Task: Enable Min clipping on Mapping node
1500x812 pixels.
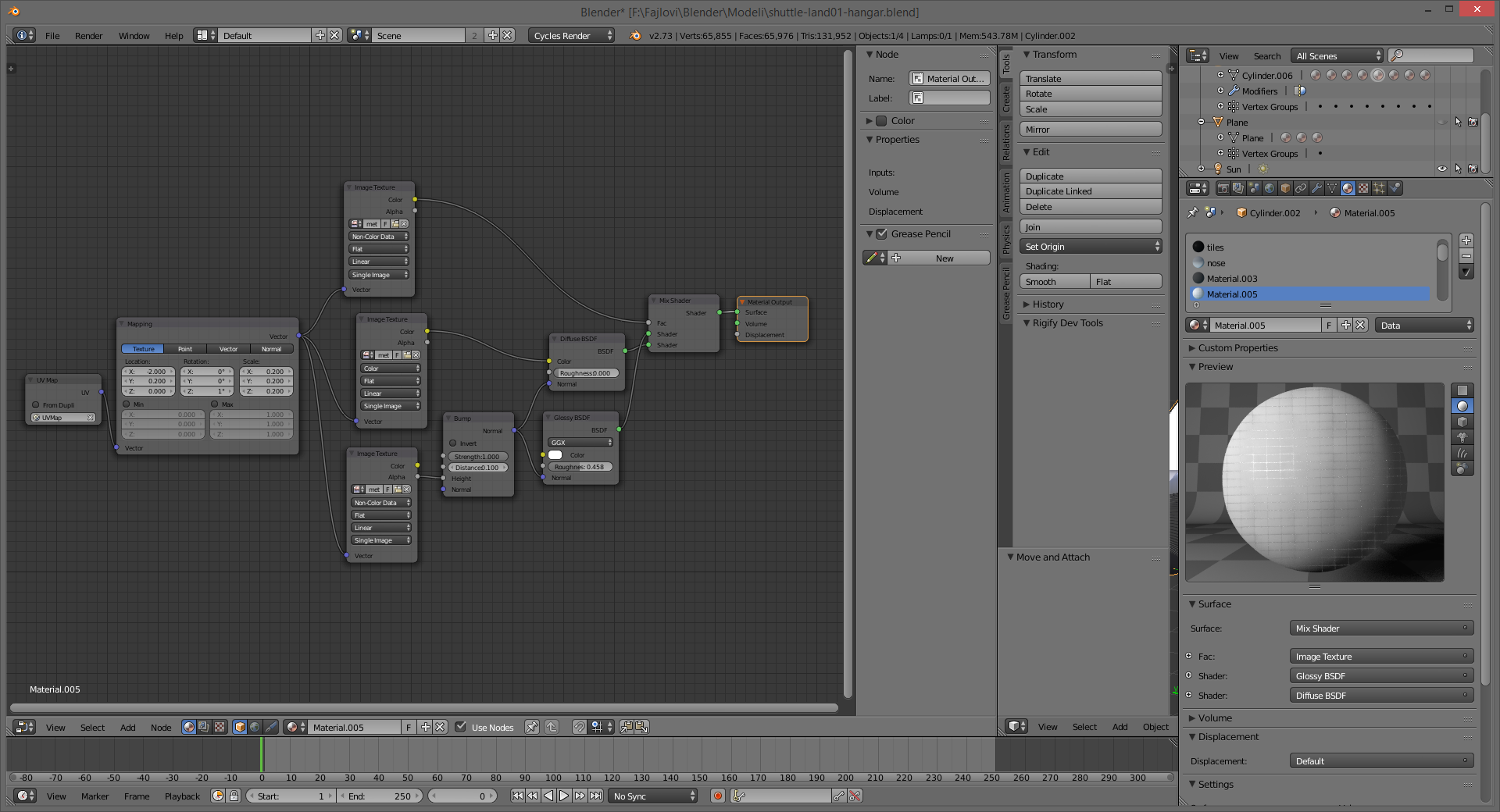Action: coord(127,404)
